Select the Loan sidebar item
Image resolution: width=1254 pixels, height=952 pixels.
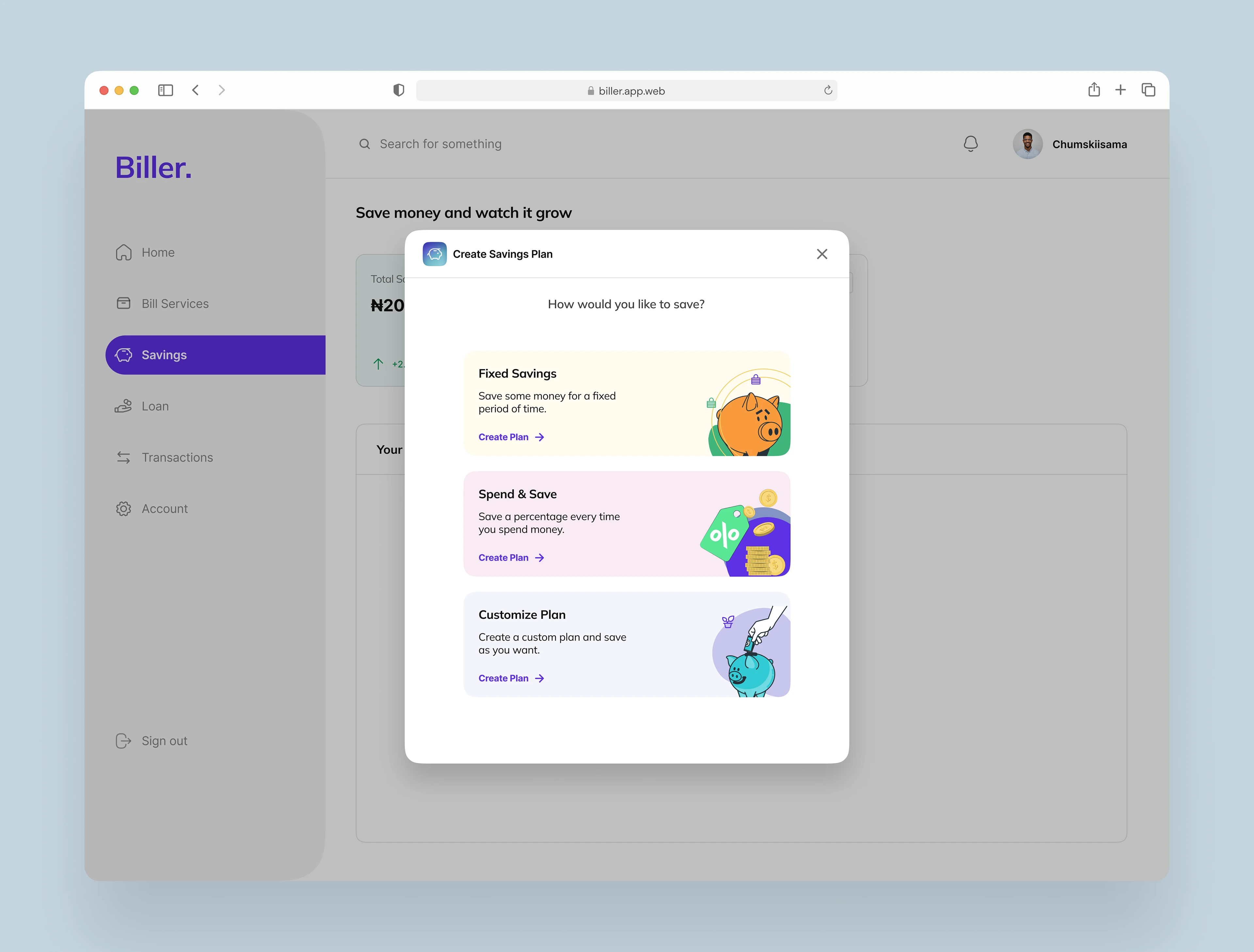(x=155, y=406)
